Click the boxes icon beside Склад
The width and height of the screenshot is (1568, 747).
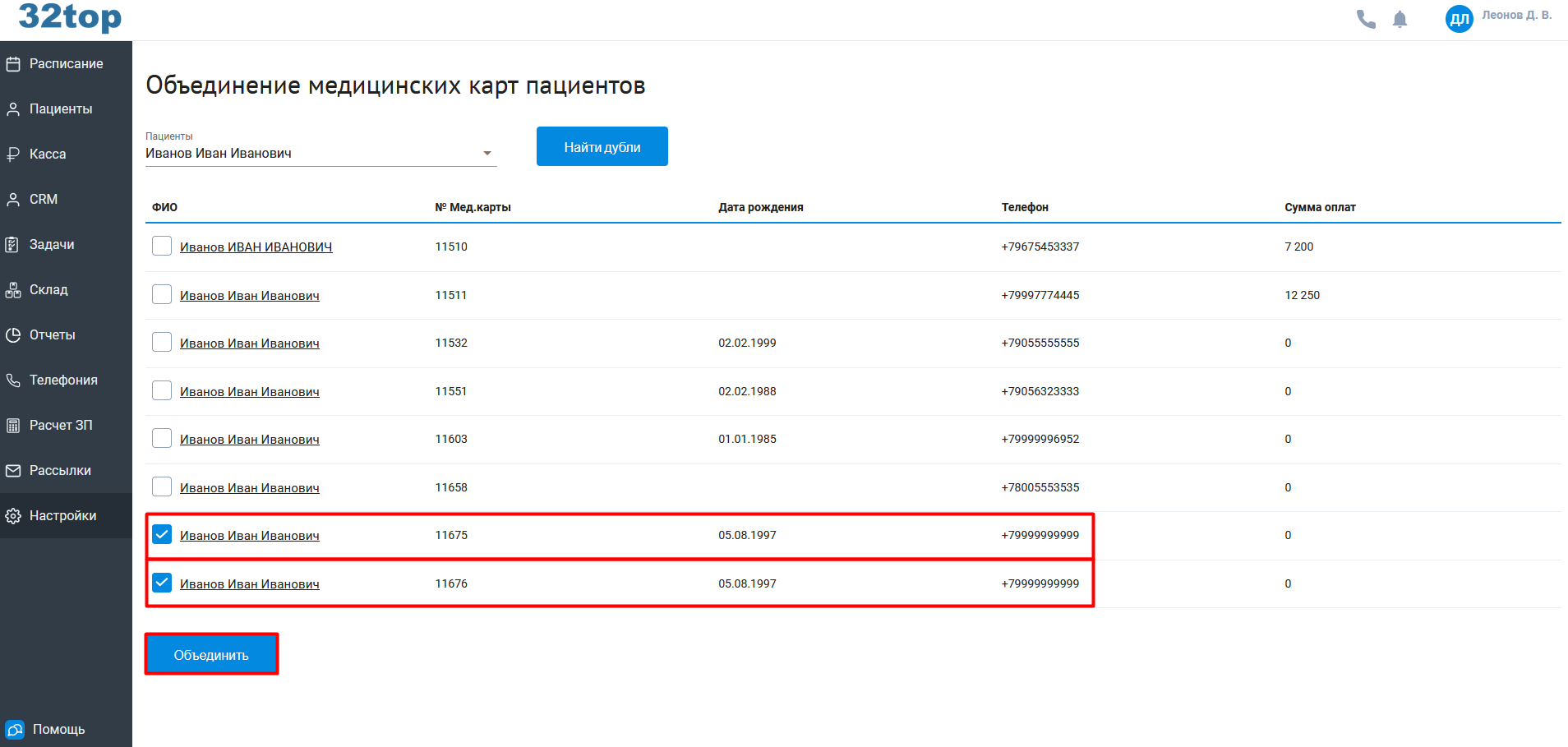tap(13, 290)
